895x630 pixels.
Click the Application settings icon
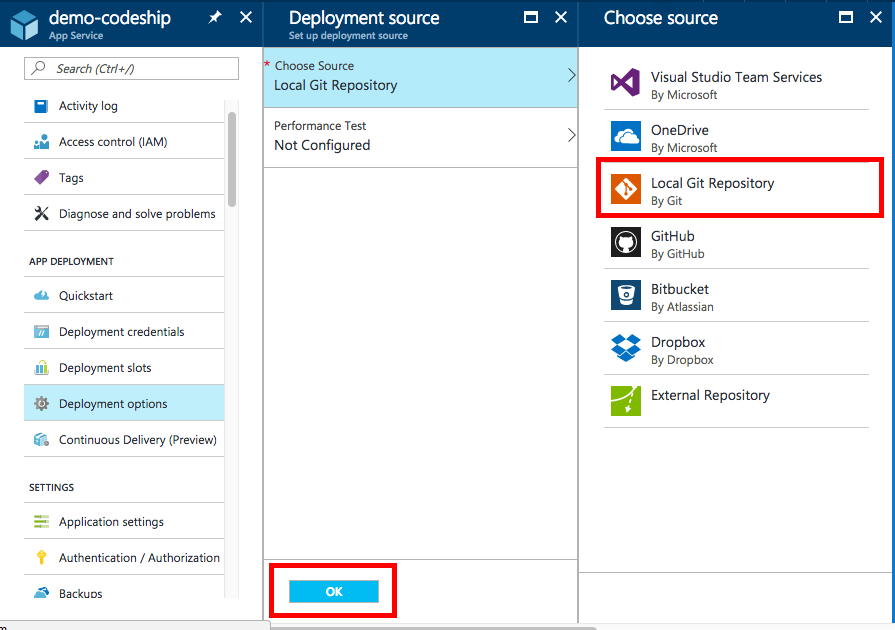click(41, 522)
